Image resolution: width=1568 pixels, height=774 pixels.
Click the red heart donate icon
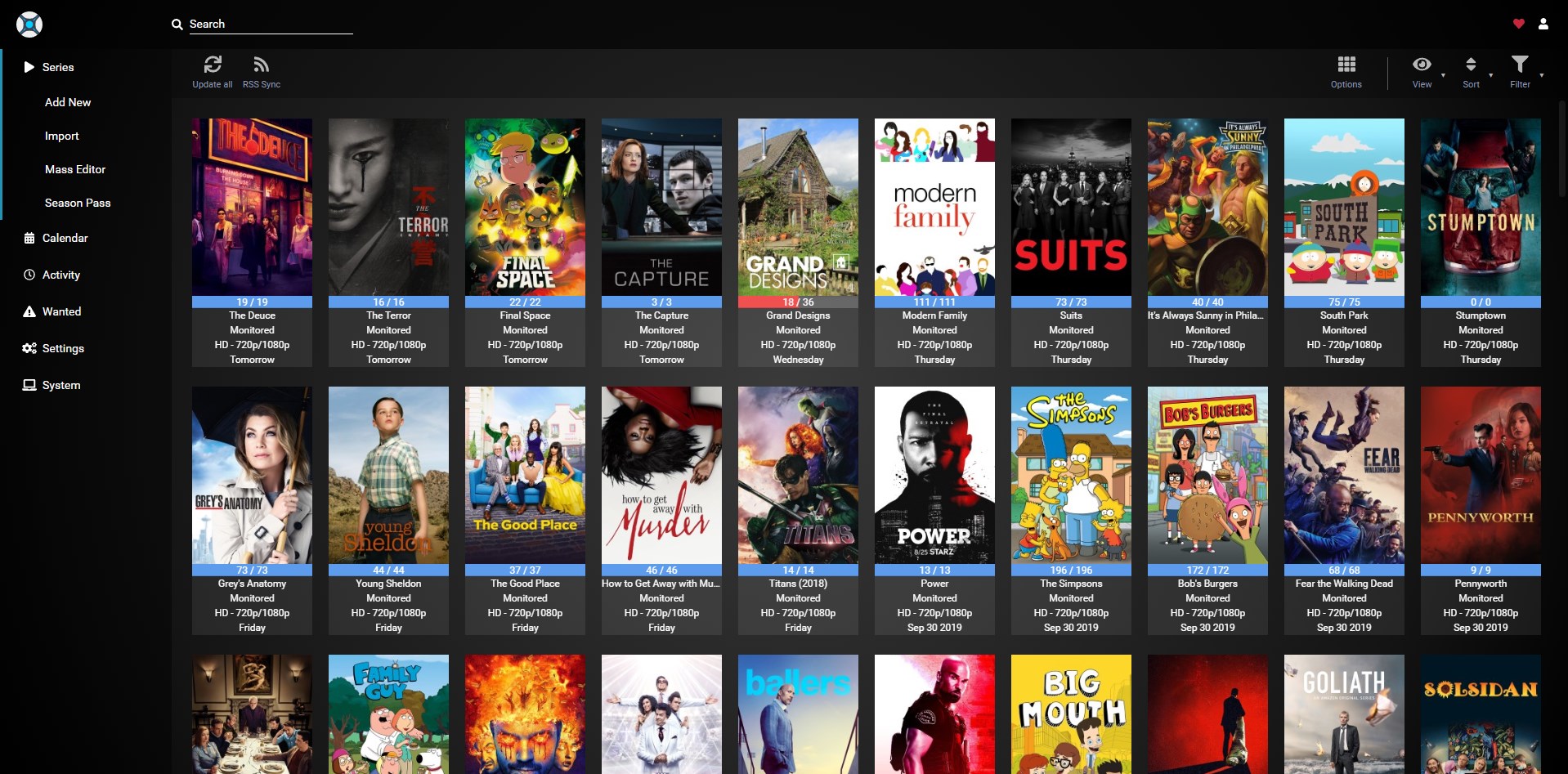click(1518, 24)
